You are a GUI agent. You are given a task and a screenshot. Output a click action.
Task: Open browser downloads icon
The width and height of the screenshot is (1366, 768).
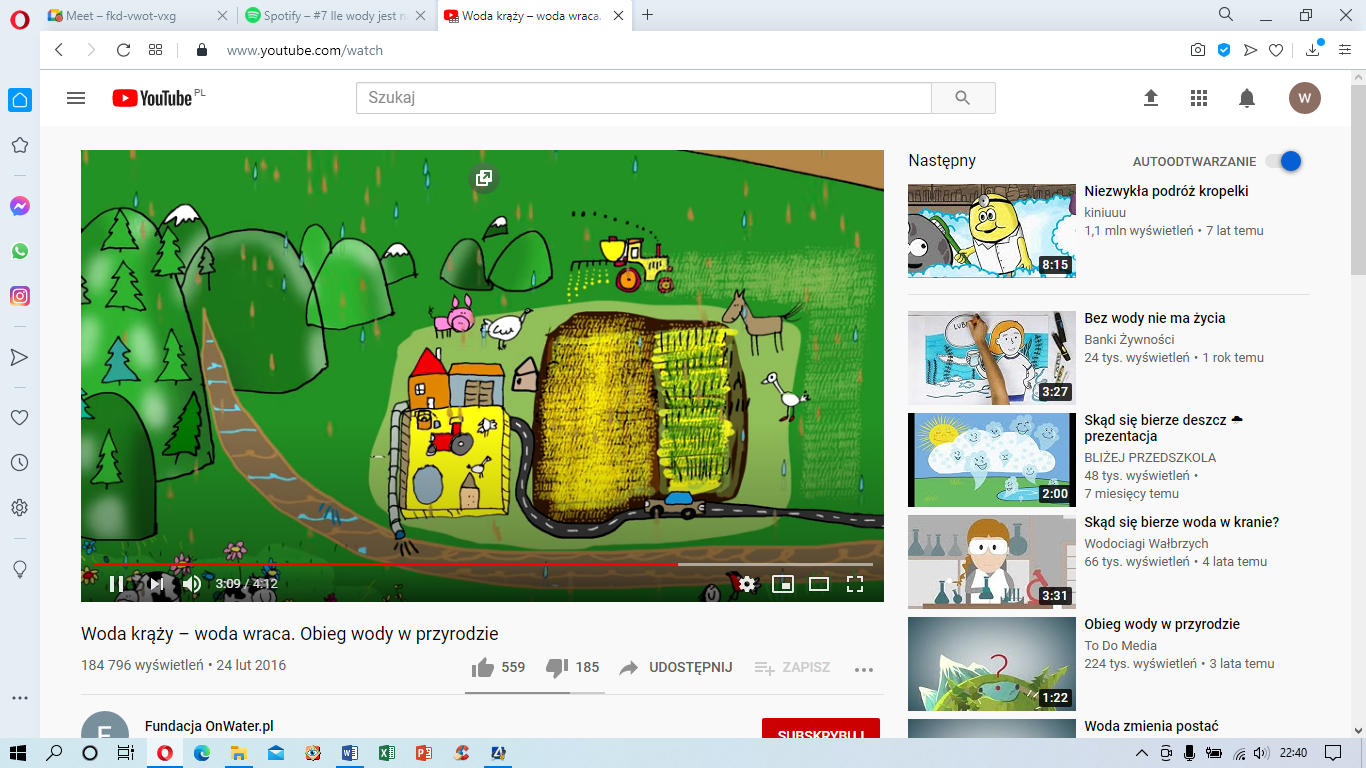[1313, 50]
